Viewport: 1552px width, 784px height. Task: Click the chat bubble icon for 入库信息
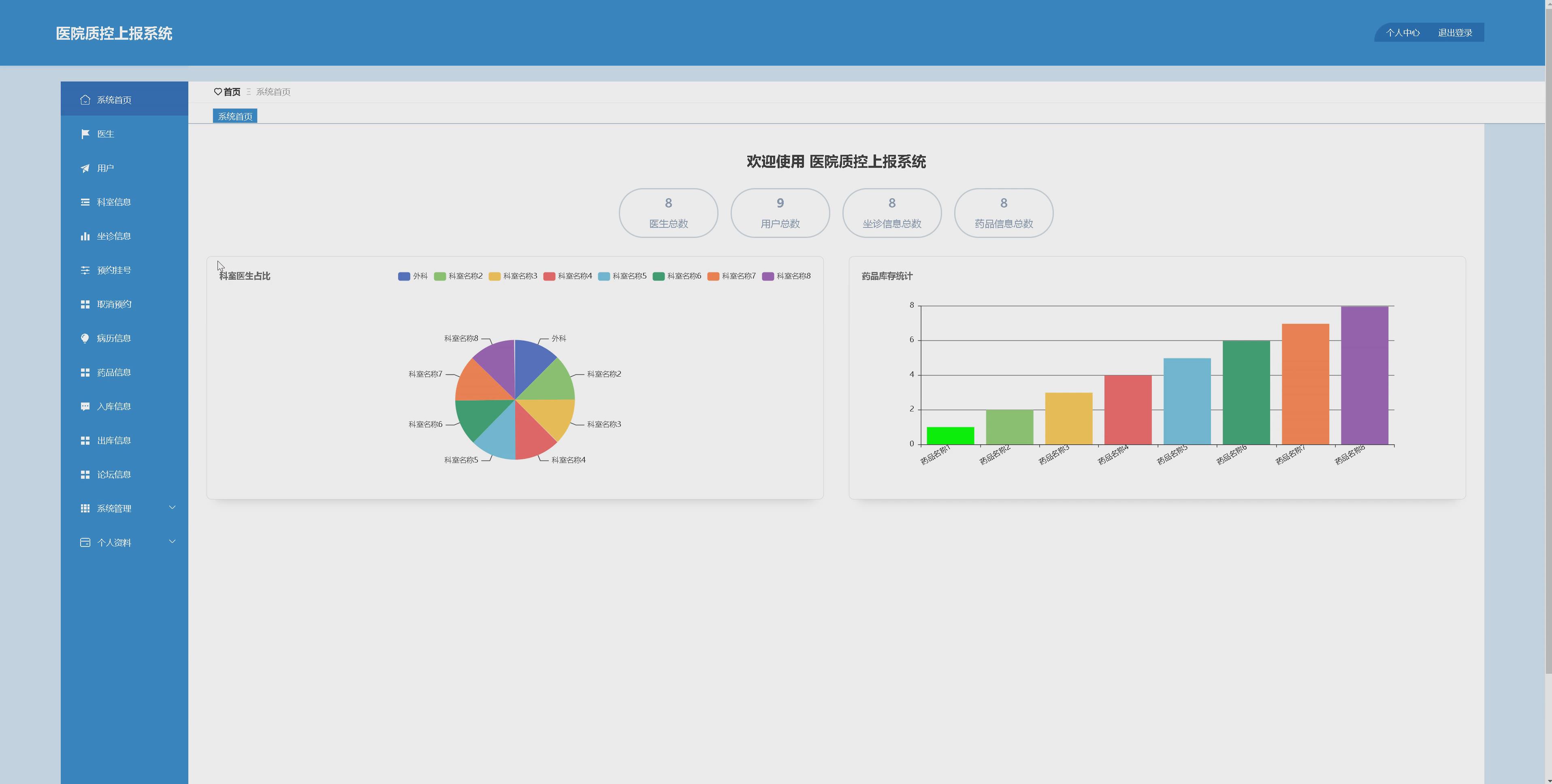[85, 406]
